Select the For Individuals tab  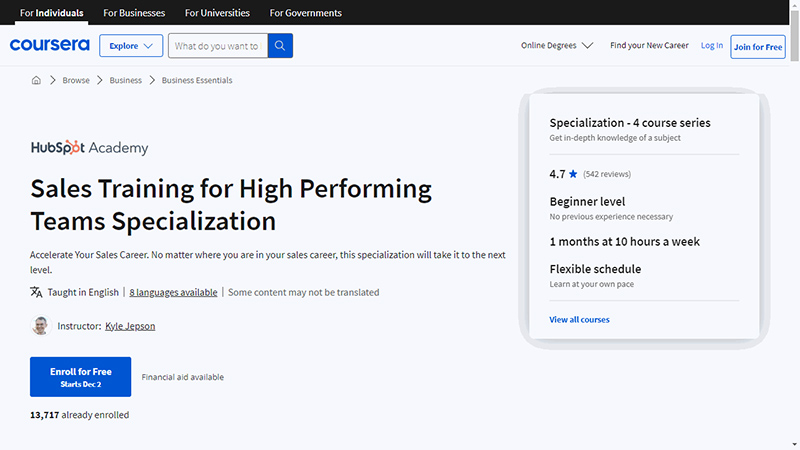(x=51, y=13)
